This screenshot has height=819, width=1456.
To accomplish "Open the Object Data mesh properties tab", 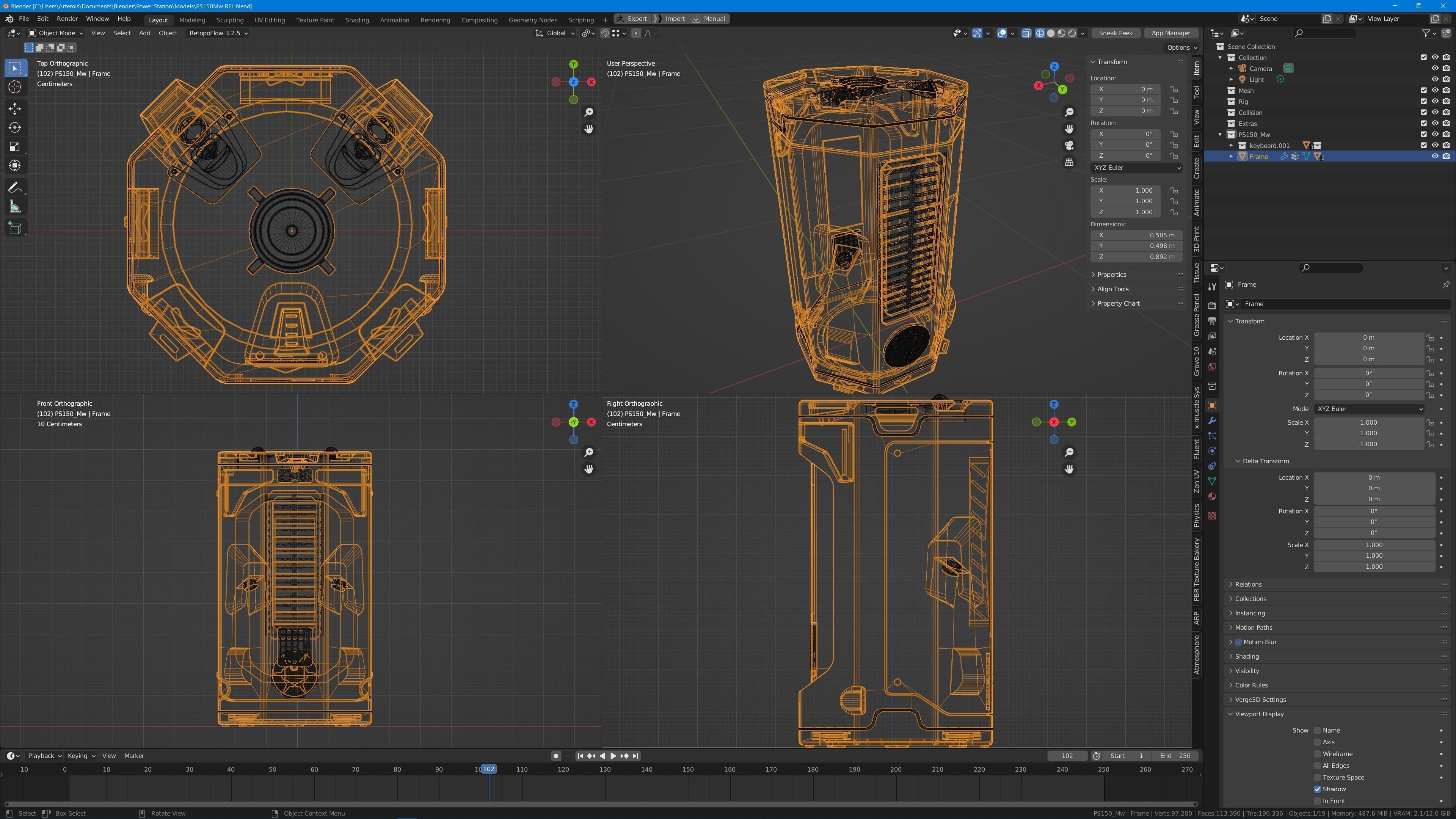I will click(x=1212, y=482).
